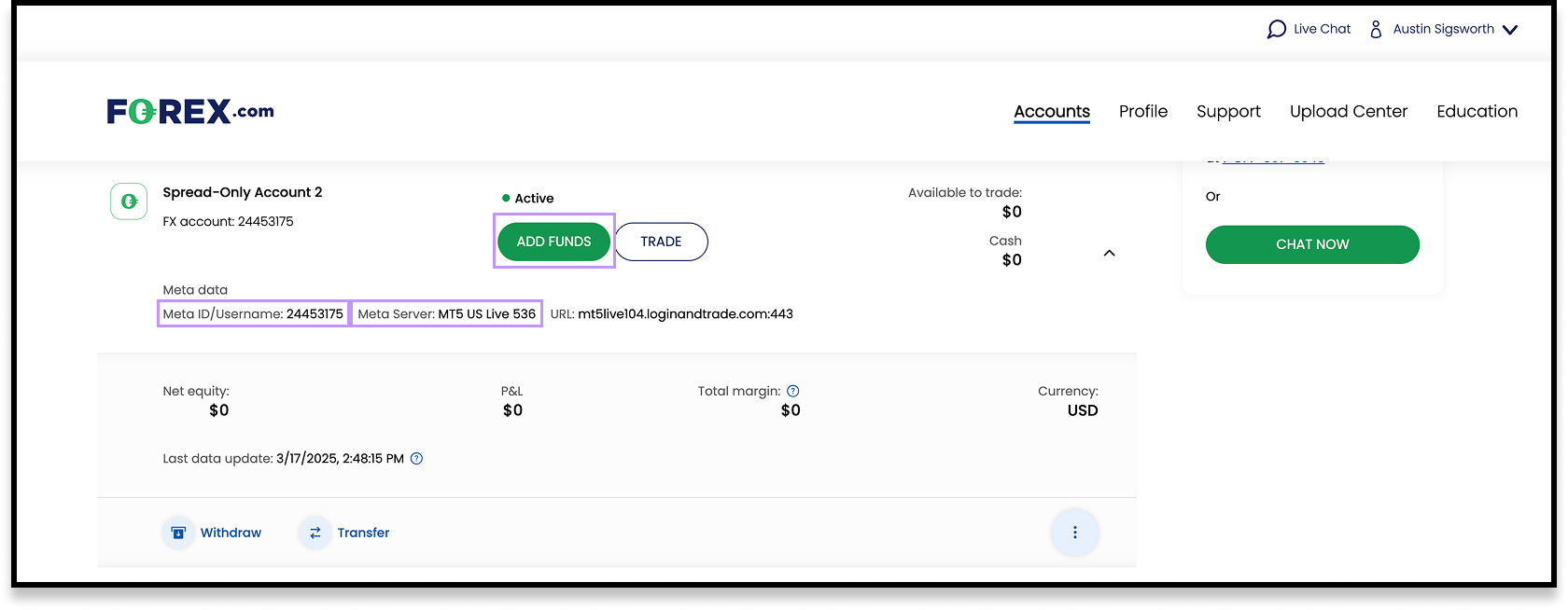This screenshot has height=610, width=1568.
Task: Click the Net equity $0 value
Action: coord(219,410)
